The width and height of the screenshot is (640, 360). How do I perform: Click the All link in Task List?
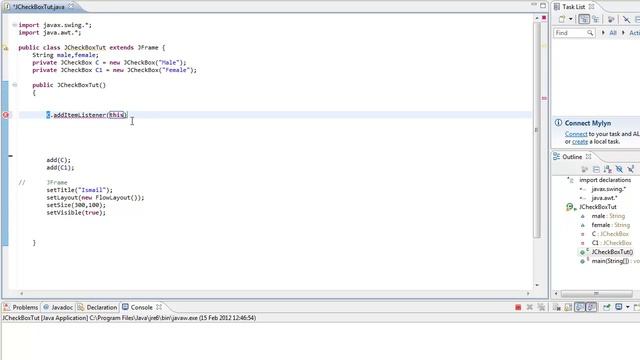click(x=613, y=33)
